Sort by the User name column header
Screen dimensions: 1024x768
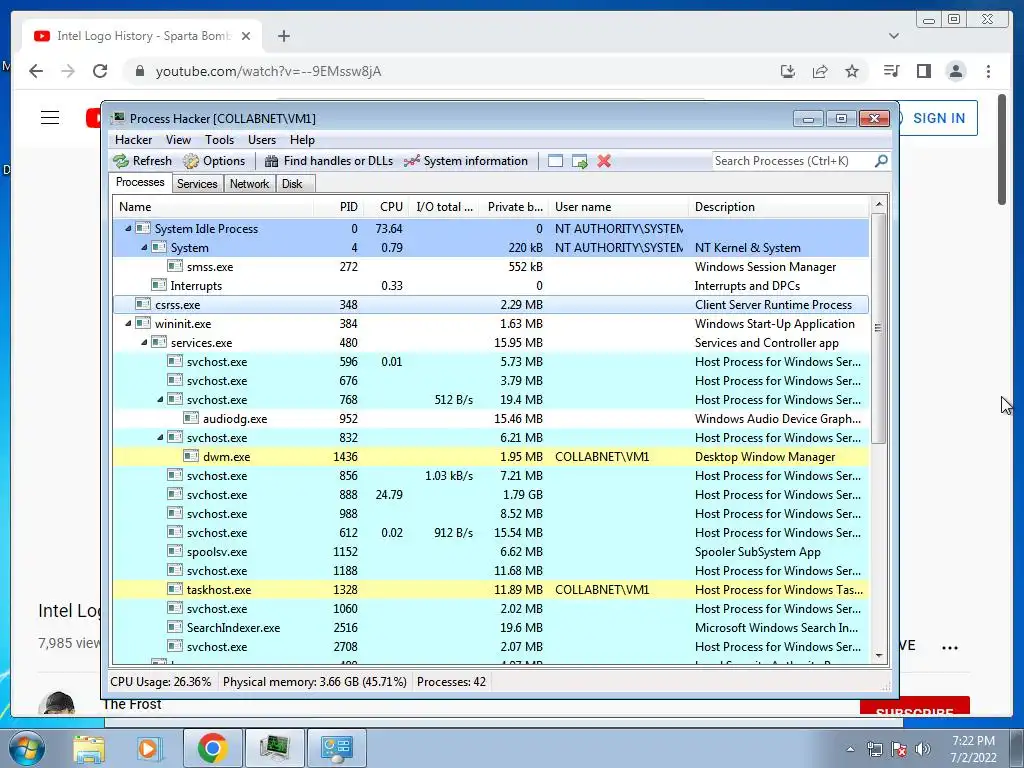click(618, 207)
